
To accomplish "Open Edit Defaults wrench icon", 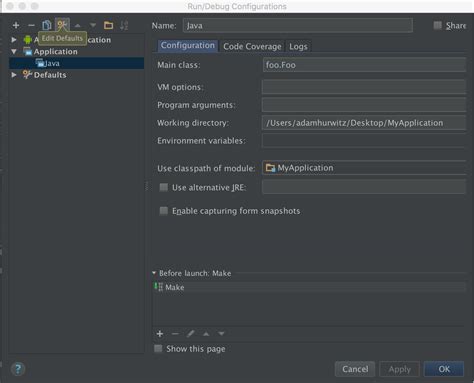I will click(x=62, y=25).
